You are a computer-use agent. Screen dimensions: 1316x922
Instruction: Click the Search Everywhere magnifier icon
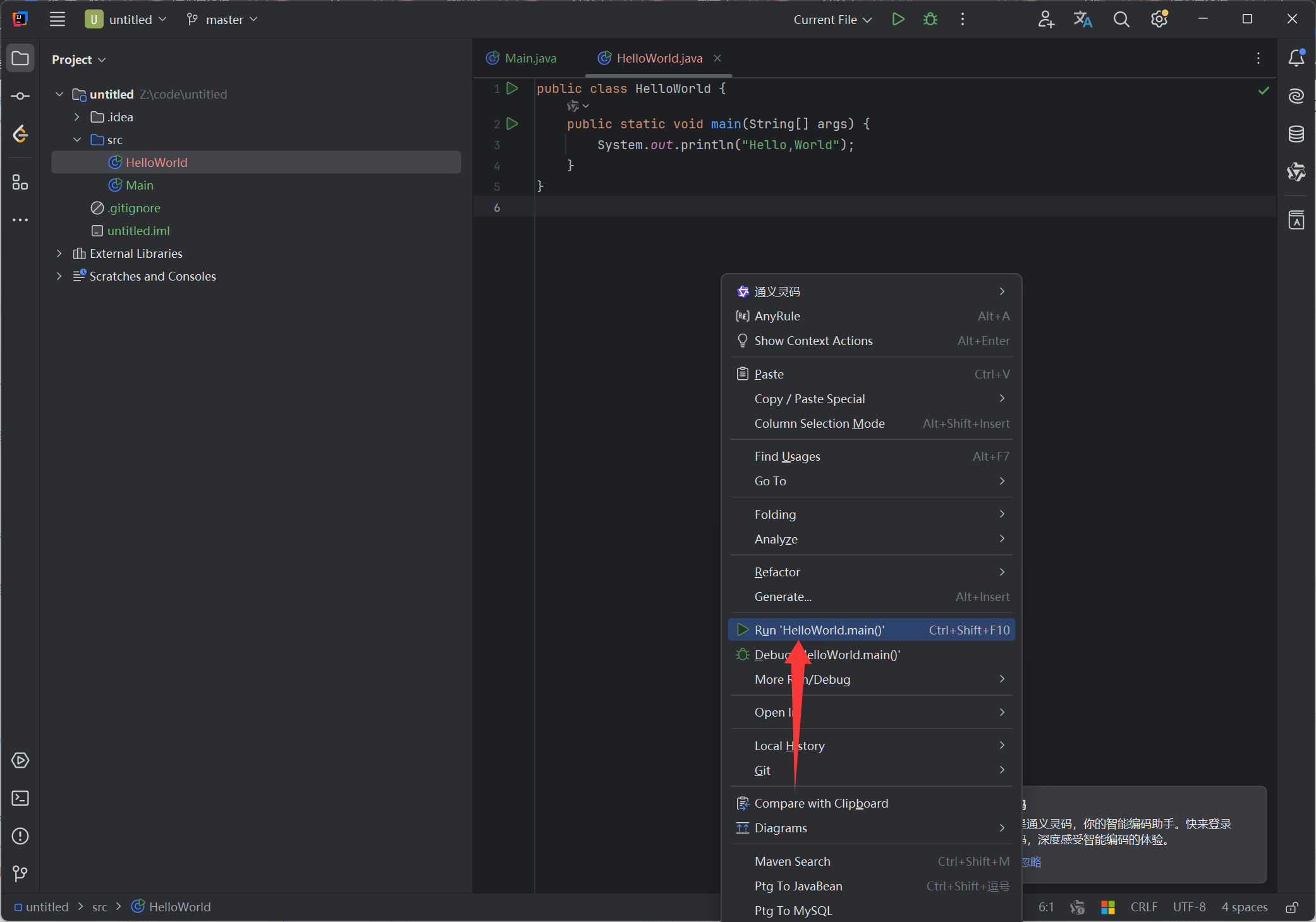pyautogui.click(x=1121, y=20)
